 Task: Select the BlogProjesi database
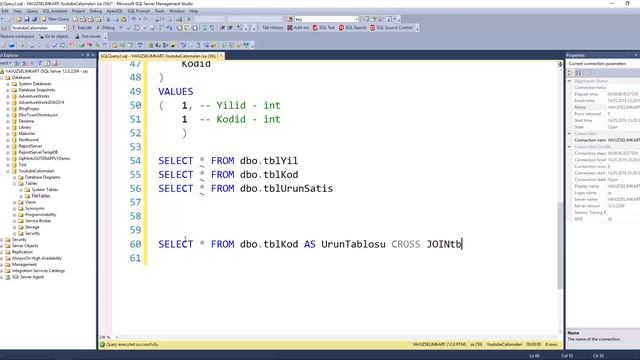point(29,109)
